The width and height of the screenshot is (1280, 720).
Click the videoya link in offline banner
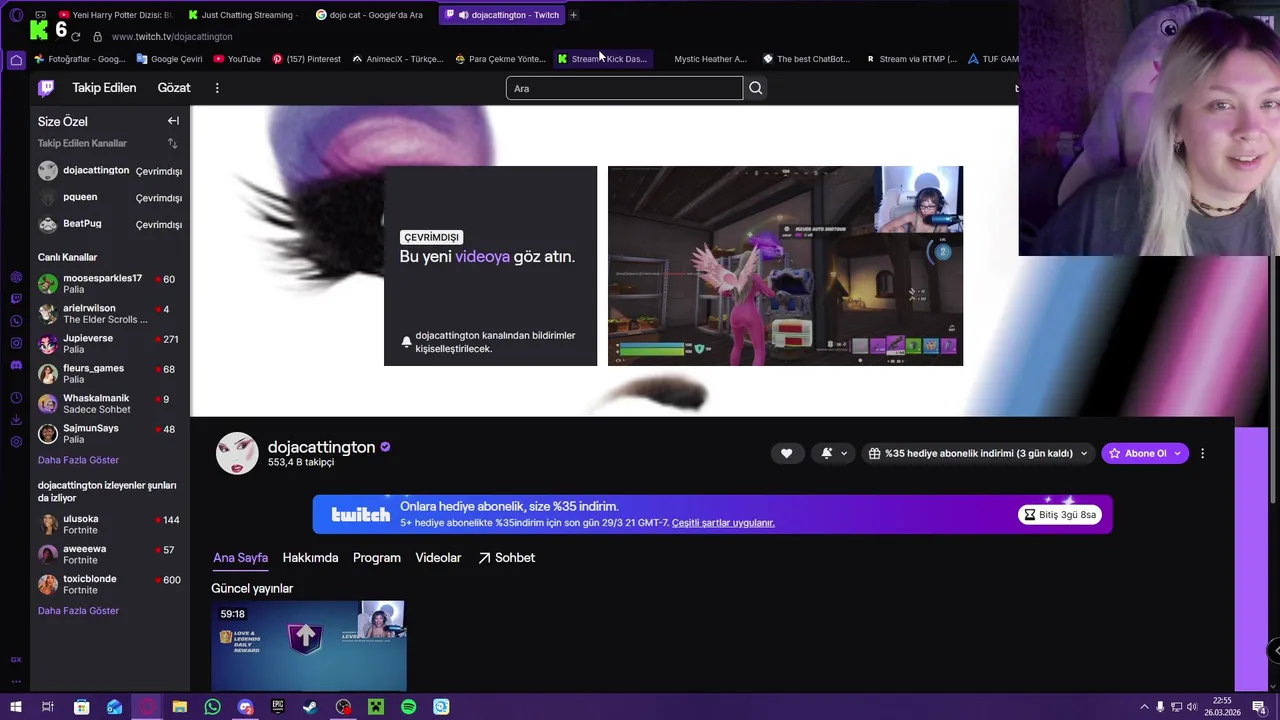(482, 257)
